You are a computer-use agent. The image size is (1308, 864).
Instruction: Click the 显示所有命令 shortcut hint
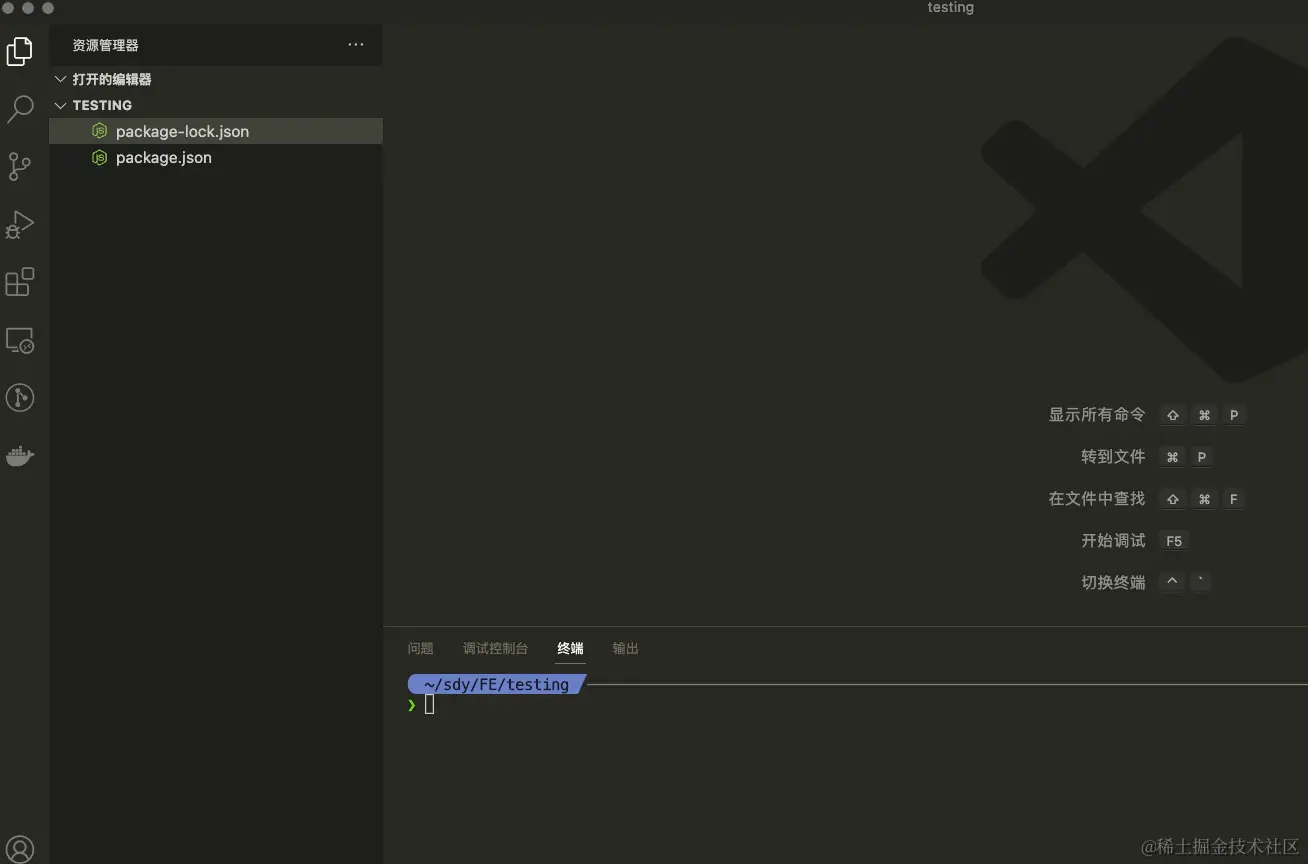(x=1097, y=414)
